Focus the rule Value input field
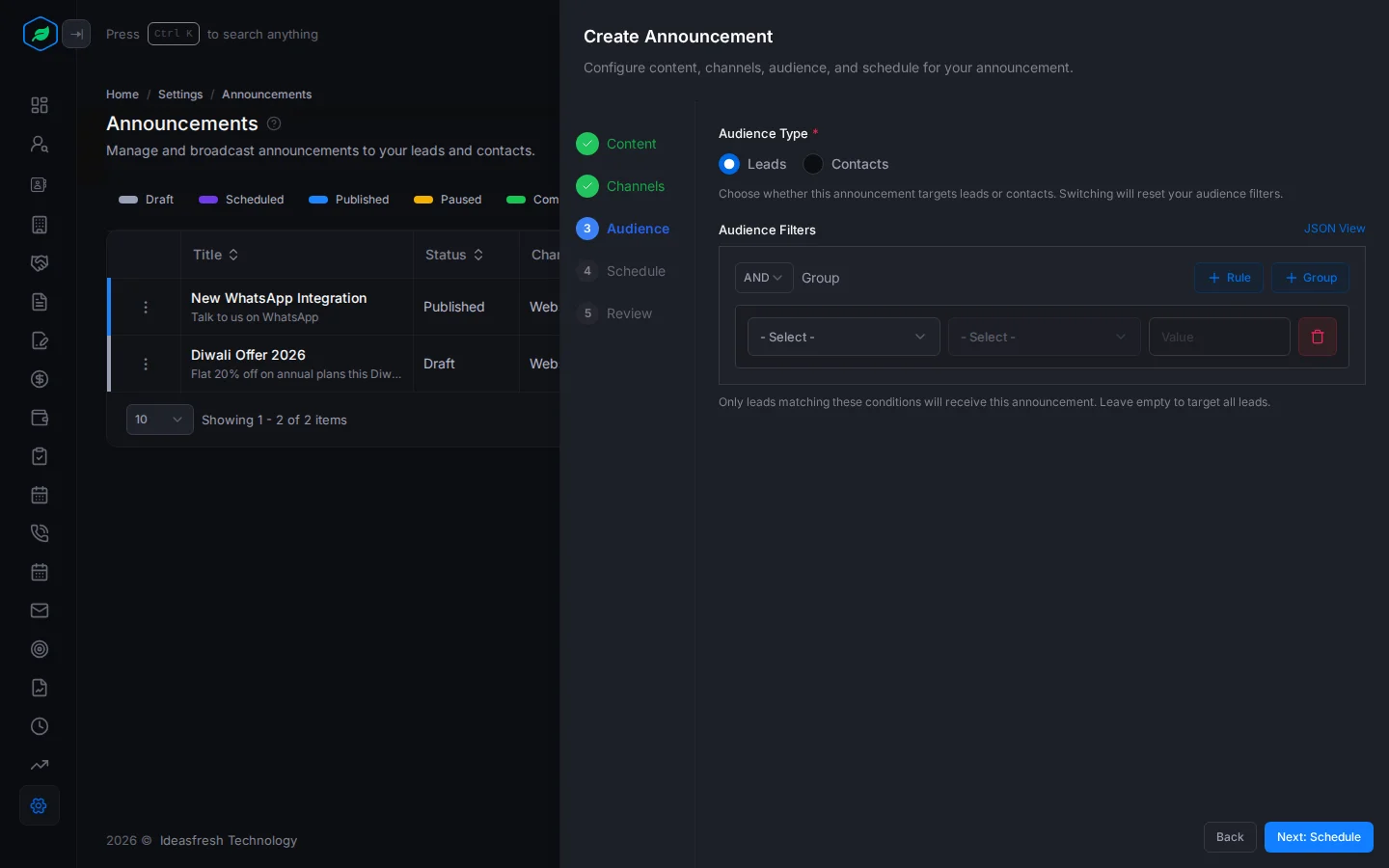Image resolution: width=1389 pixels, height=868 pixels. click(1219, 337)
